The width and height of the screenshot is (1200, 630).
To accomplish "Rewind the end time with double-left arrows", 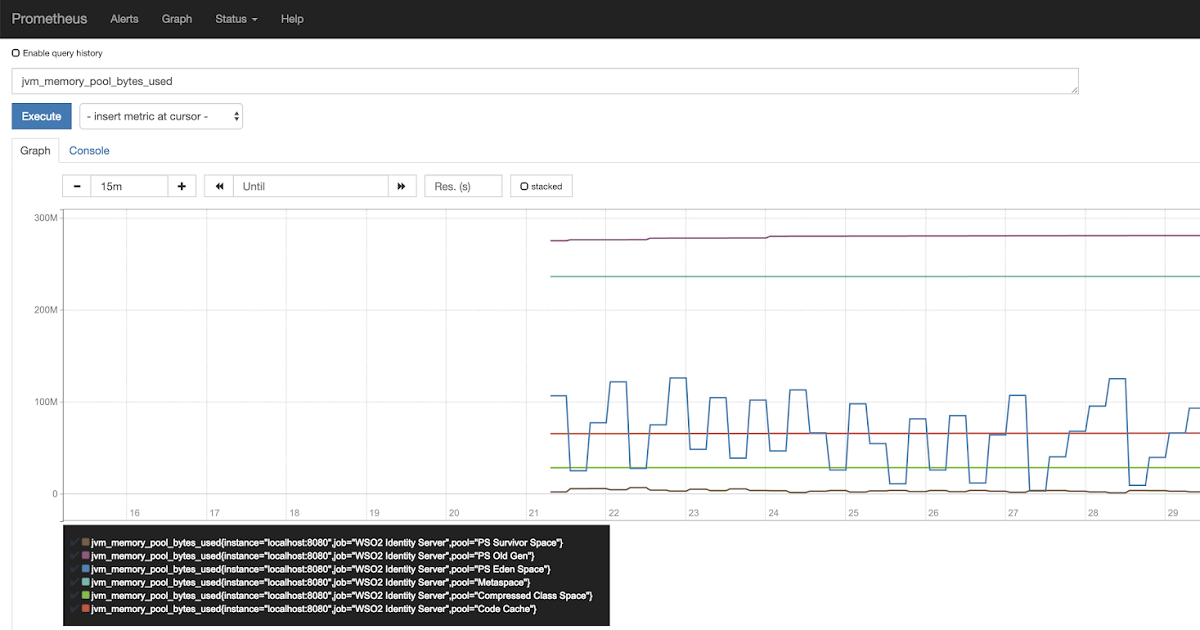I will tap(219, 186).
